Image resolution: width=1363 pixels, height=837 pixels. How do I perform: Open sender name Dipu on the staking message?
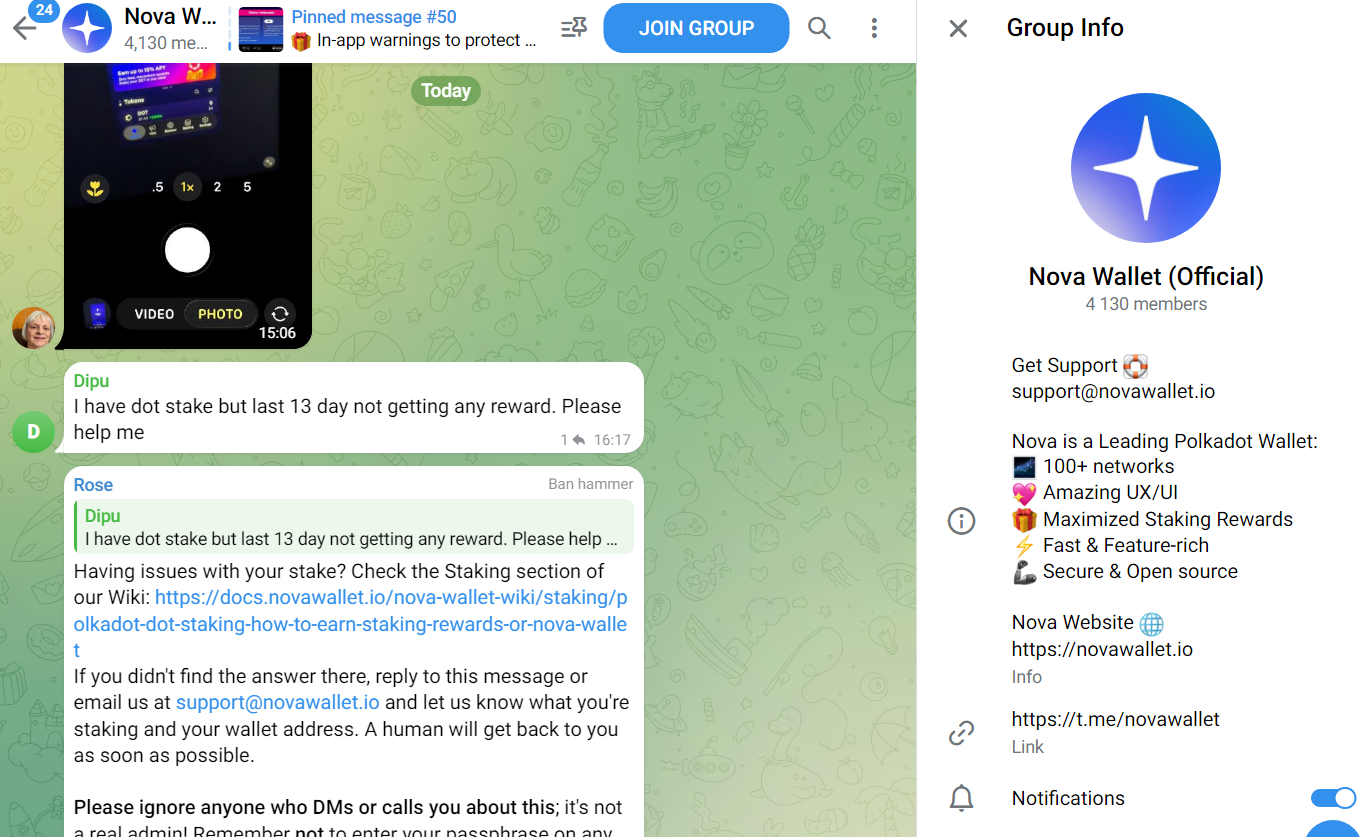point(92,381)
